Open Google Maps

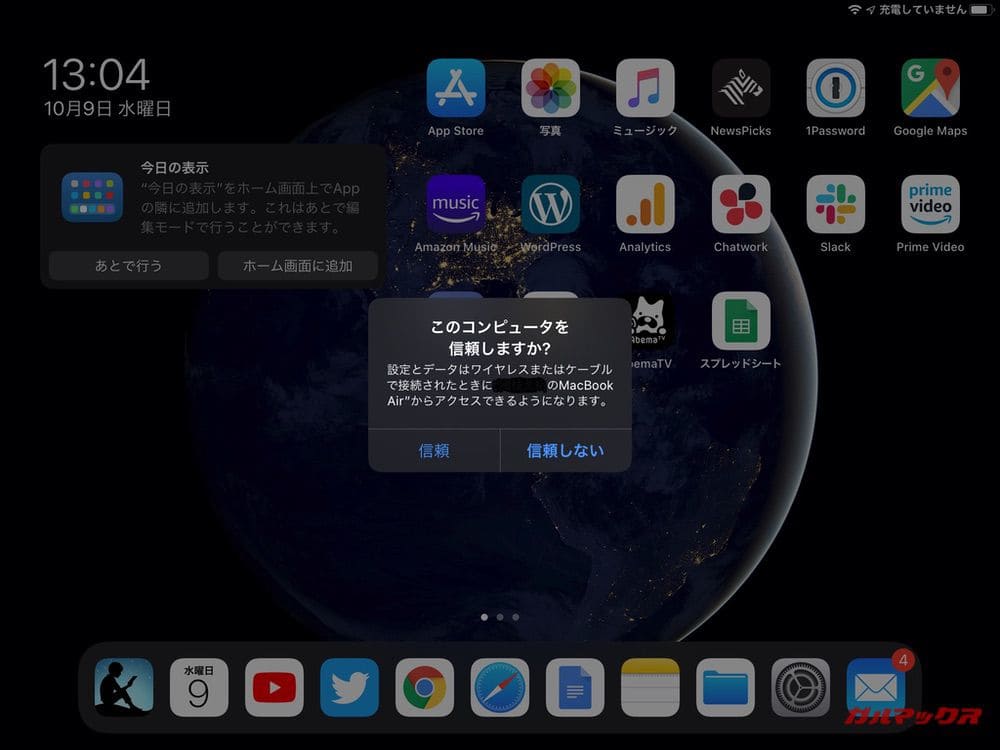(x=930, y=88)
